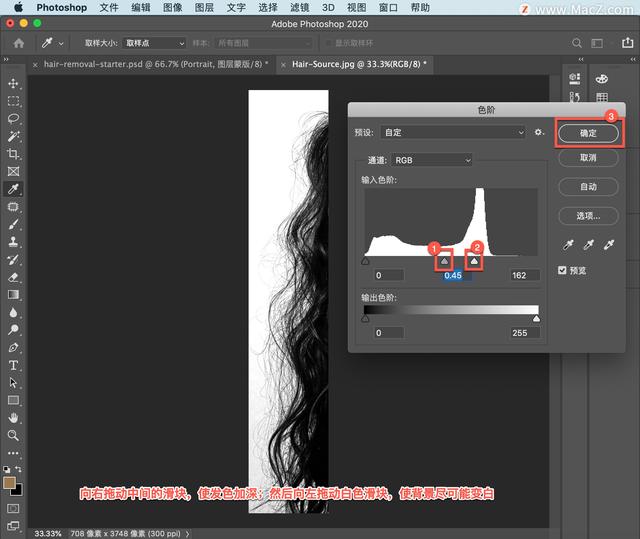The image size is (640, 539).
Task: Expand the left toolbar double-arrow
Action: pyautogui.click(x=6, y=60)
